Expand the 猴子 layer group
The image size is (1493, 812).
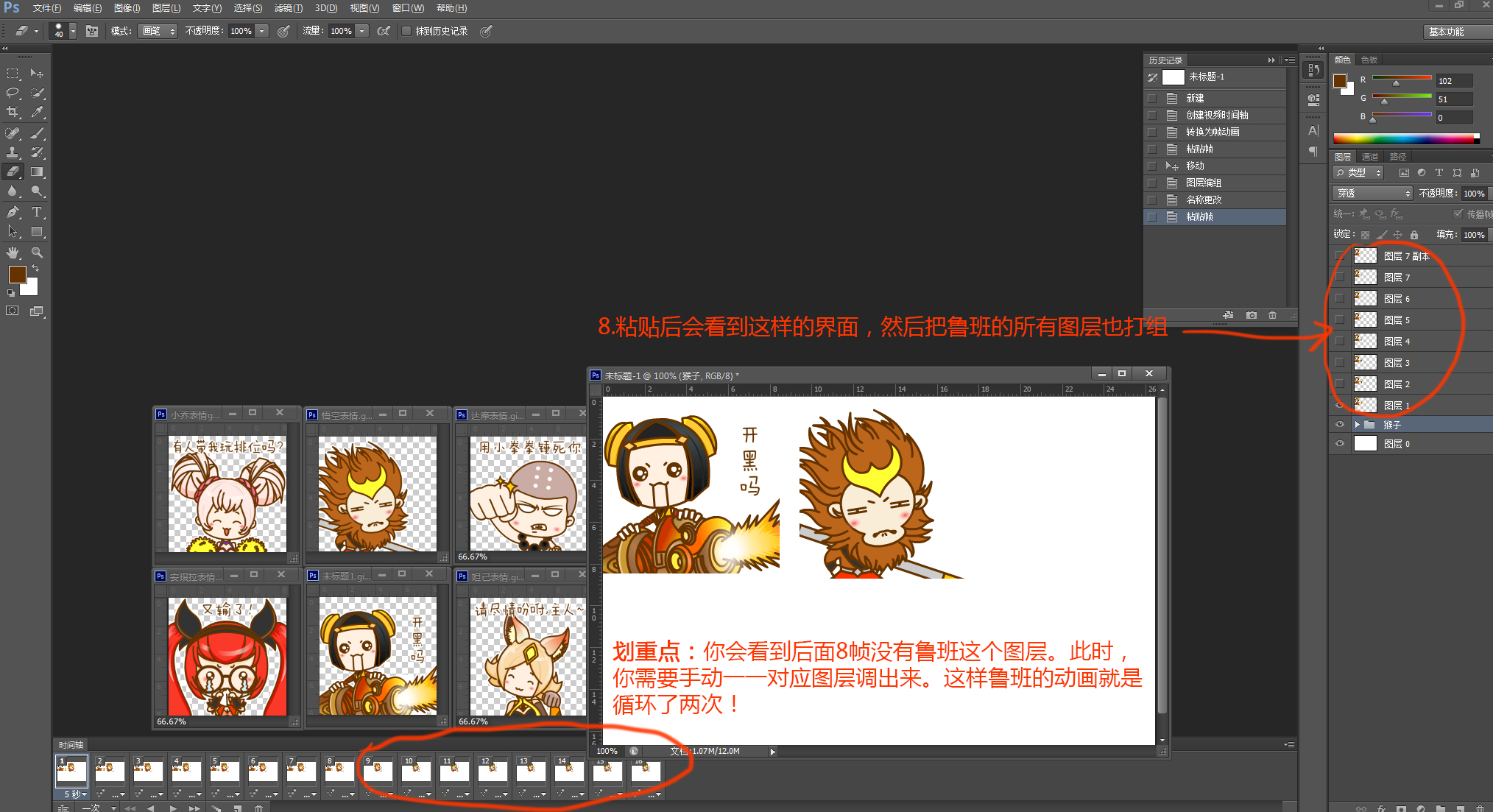click(1357, 425)
